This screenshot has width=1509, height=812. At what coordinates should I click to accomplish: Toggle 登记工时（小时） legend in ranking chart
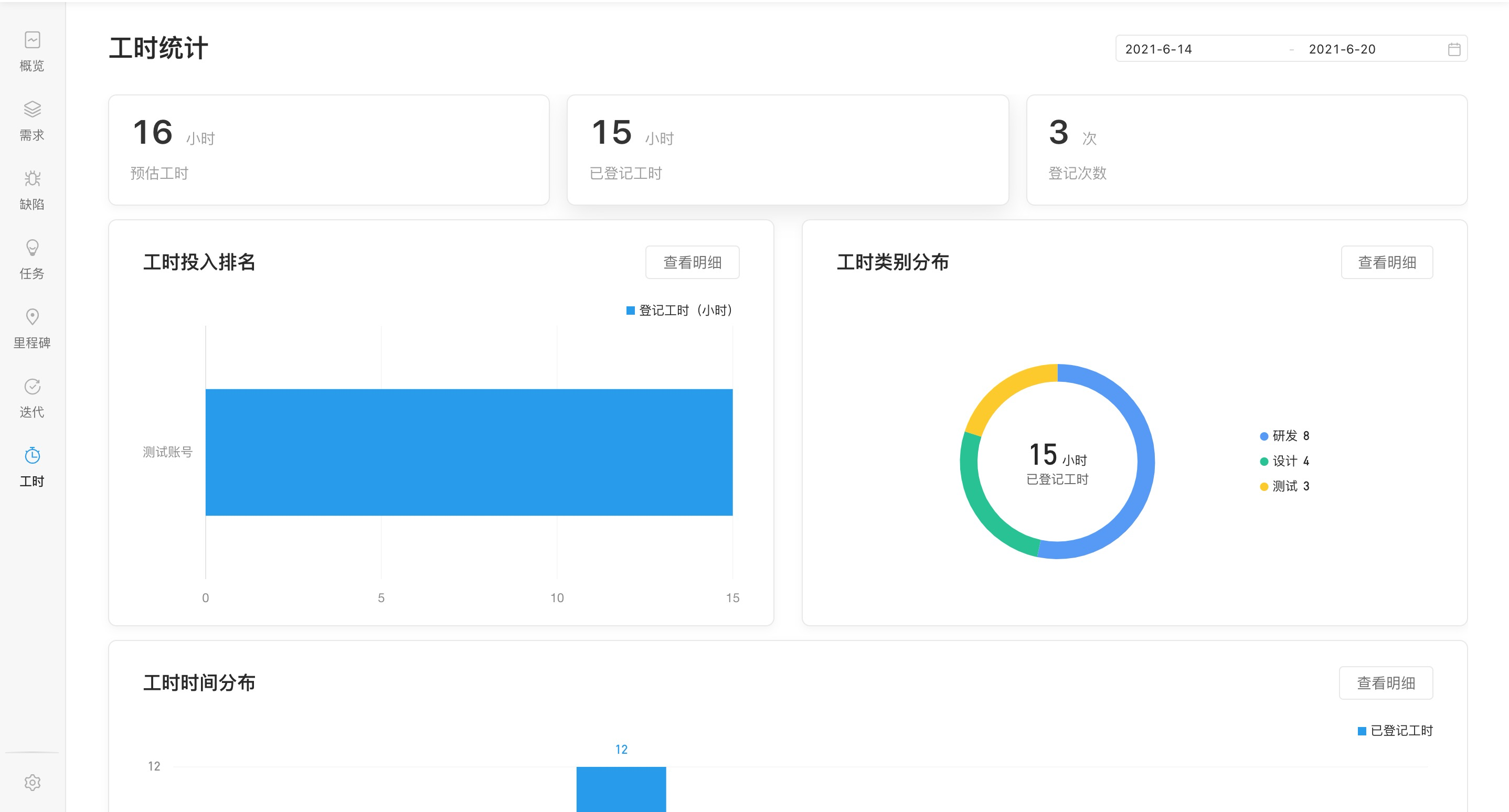click(679, 311)
